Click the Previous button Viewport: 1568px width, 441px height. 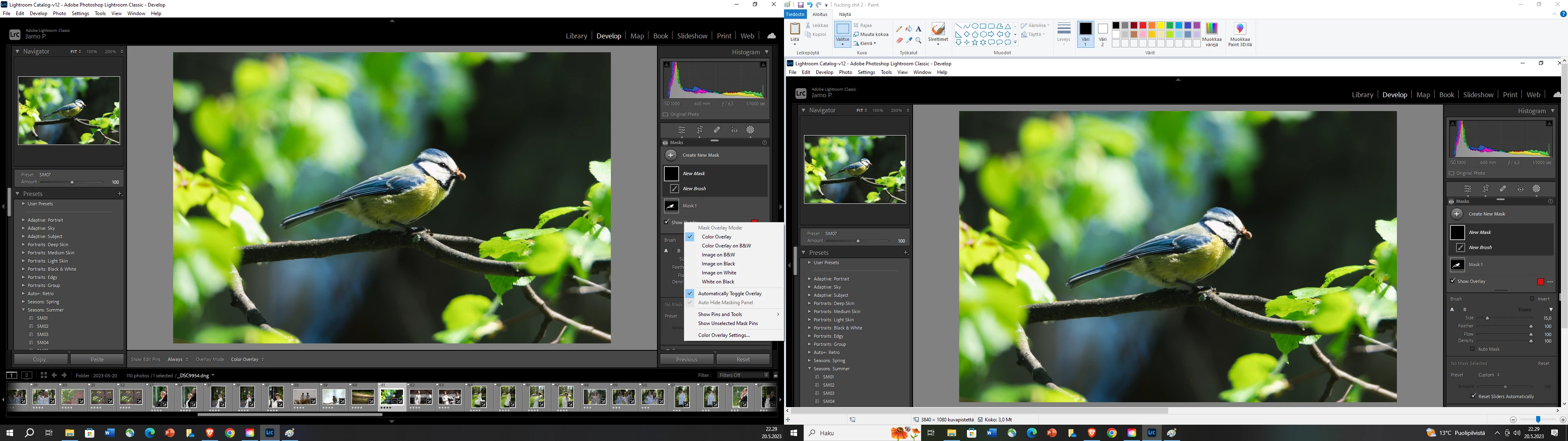click(686, 359)
